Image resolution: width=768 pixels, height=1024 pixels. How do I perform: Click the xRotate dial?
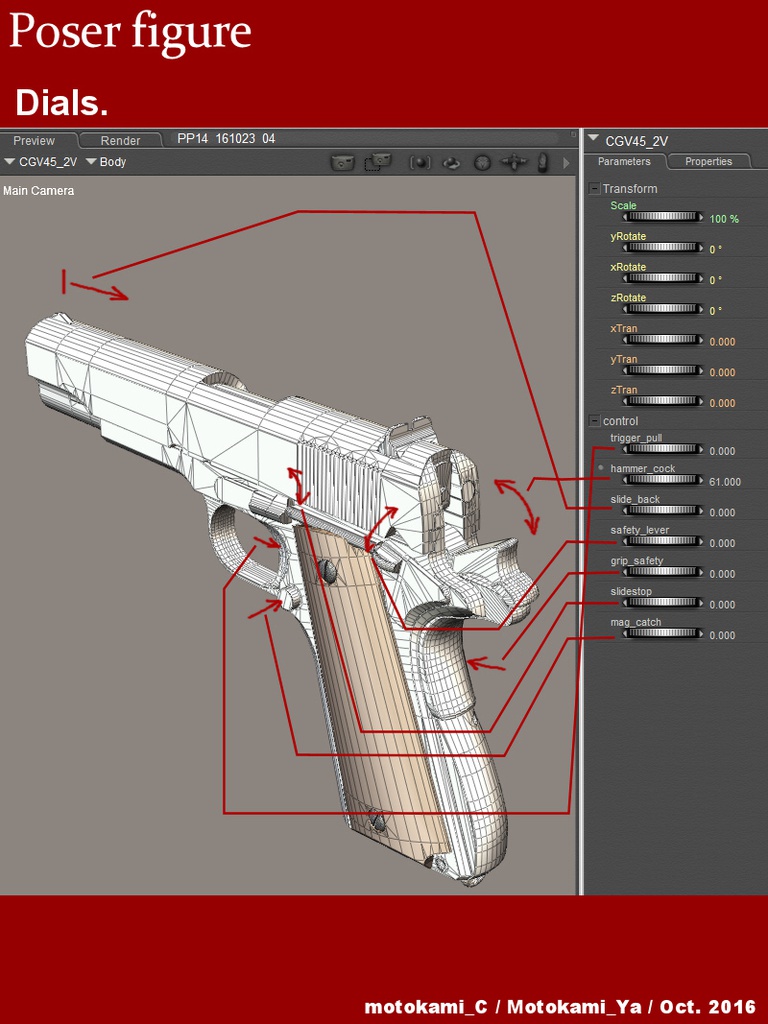coord(663,278)
